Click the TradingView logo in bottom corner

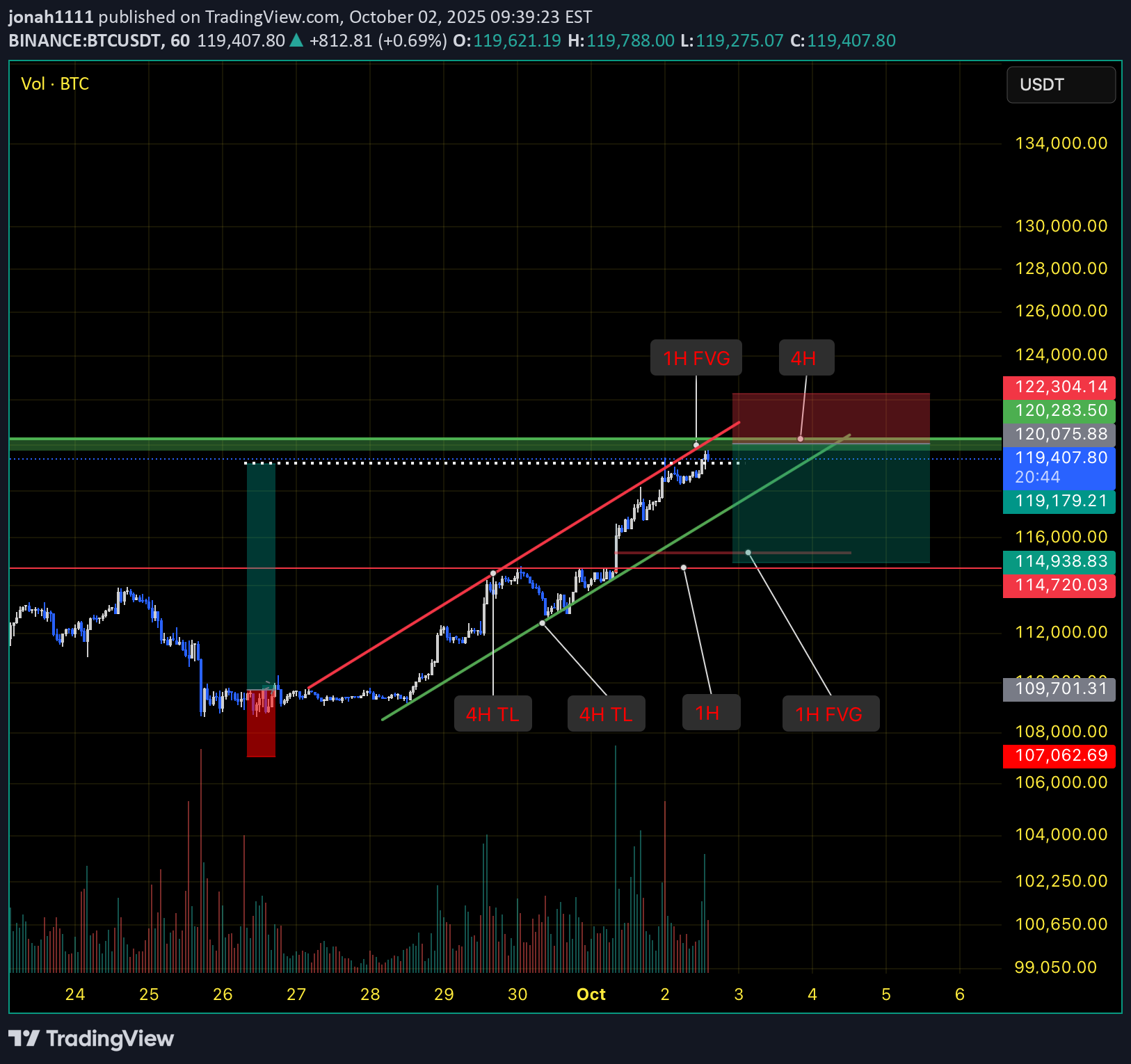tap(90, 1039)
